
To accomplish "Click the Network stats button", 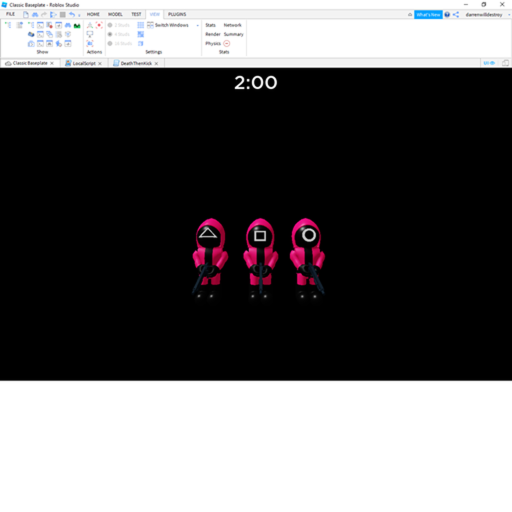I will [x=232, y=25].
